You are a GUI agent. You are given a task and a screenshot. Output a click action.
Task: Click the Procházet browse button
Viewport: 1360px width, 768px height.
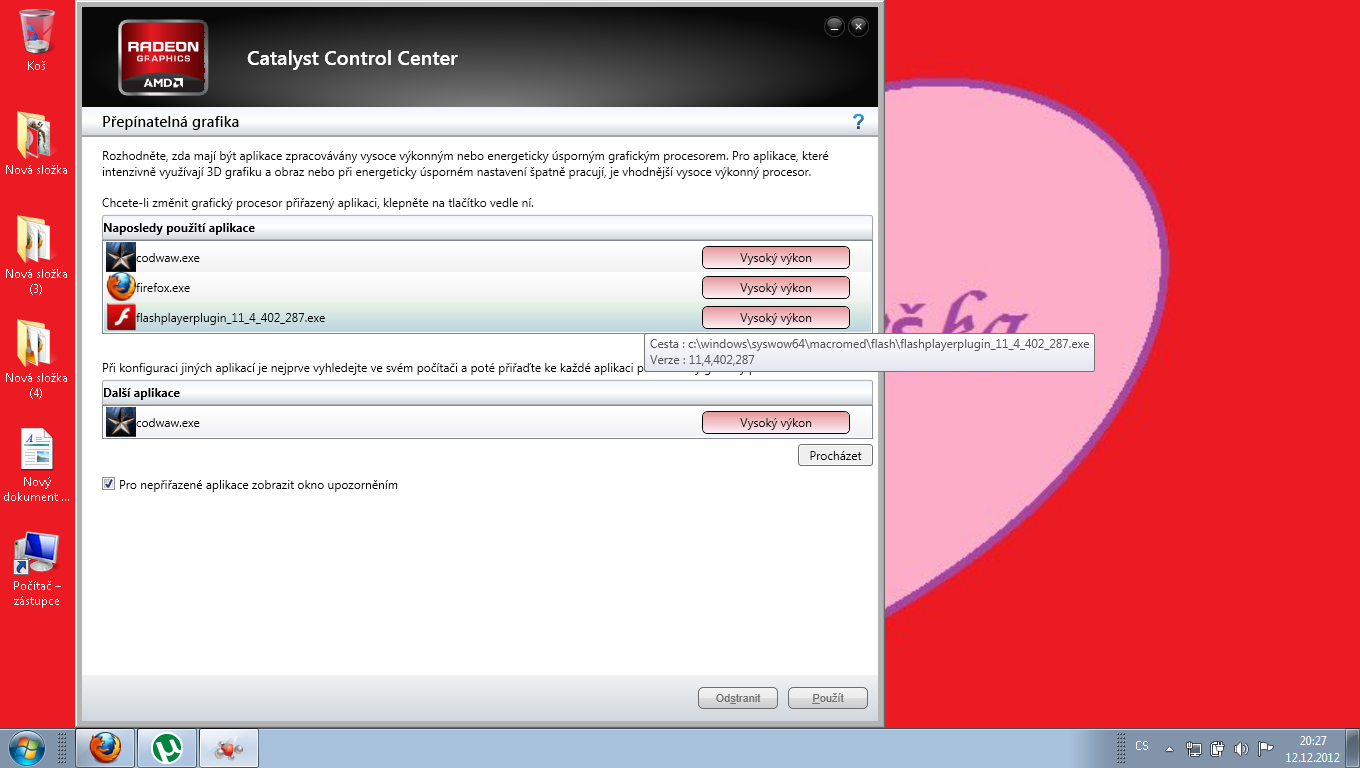(x=835, y=455)
